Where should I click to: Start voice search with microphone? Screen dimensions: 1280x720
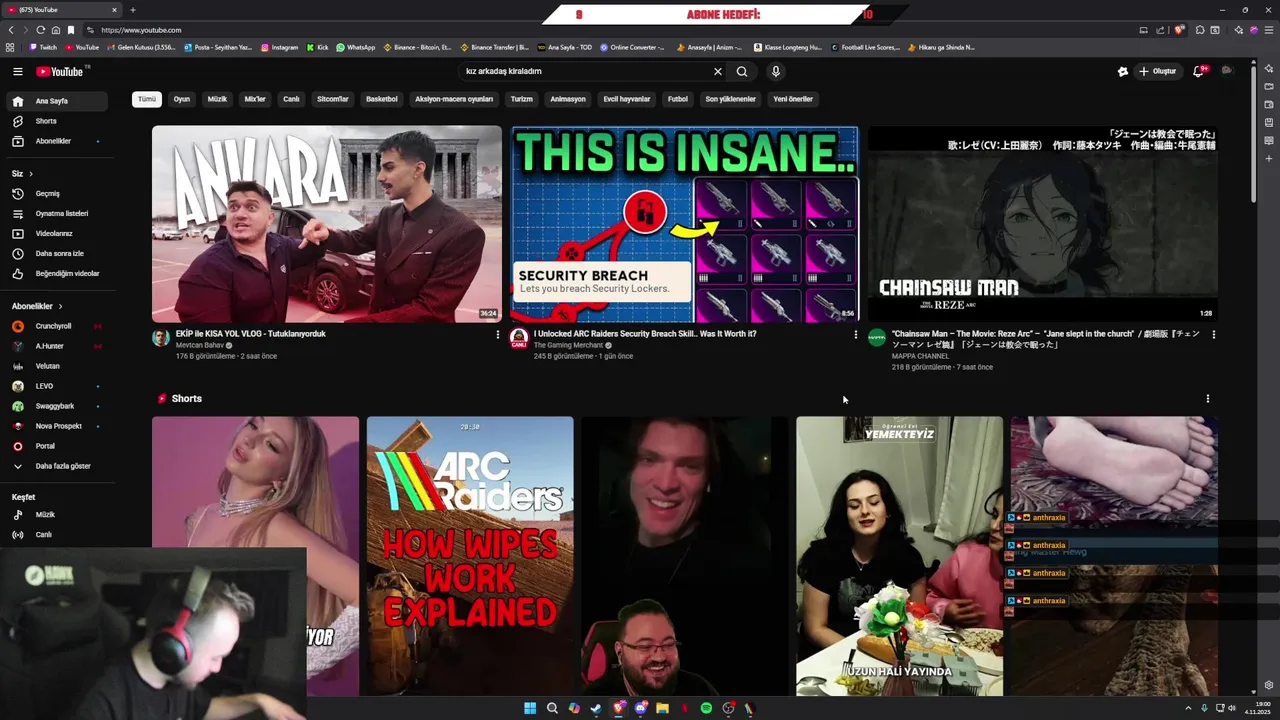coord(775,72)
